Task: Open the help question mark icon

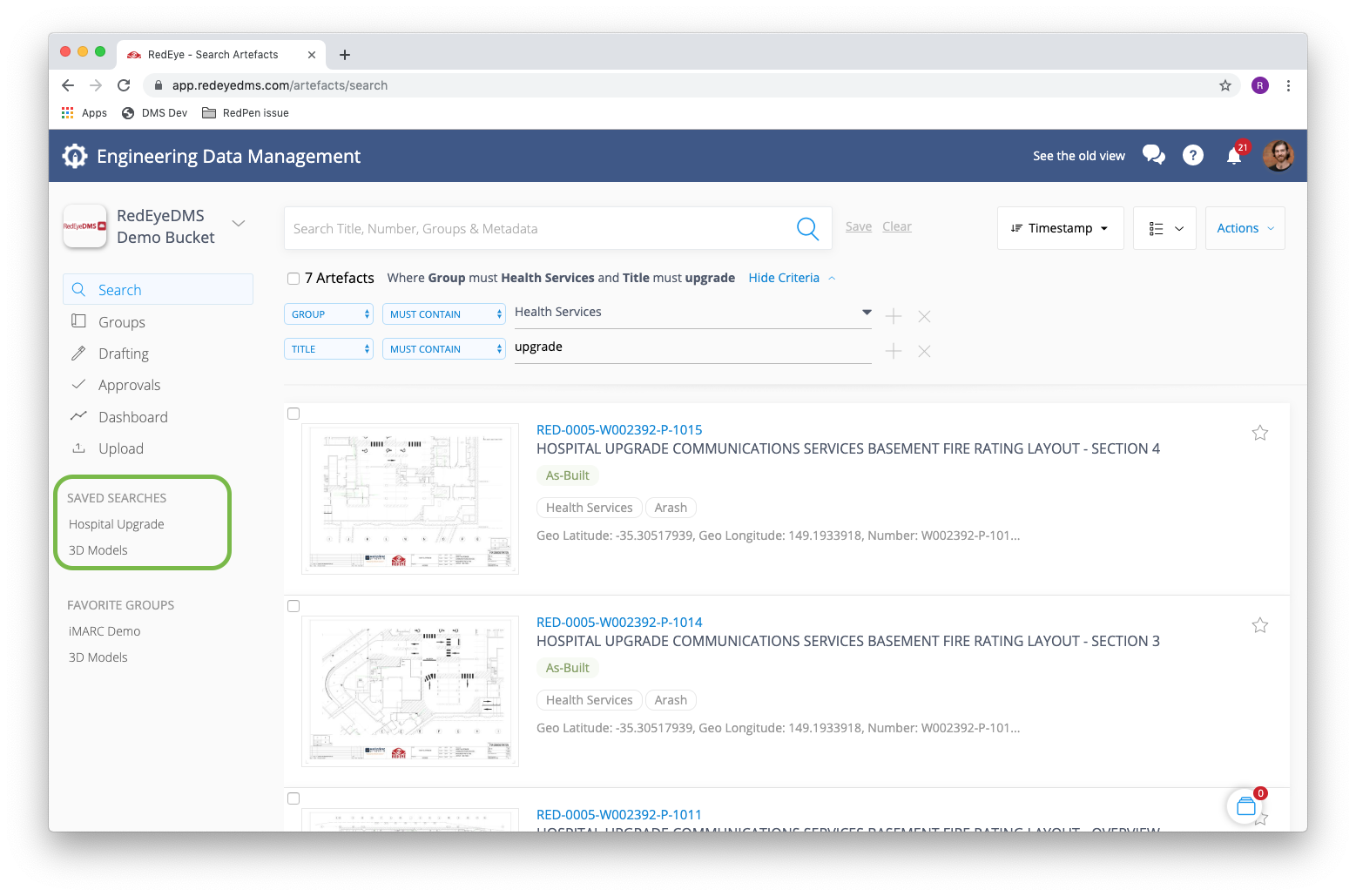Action: coord(1192,155)
